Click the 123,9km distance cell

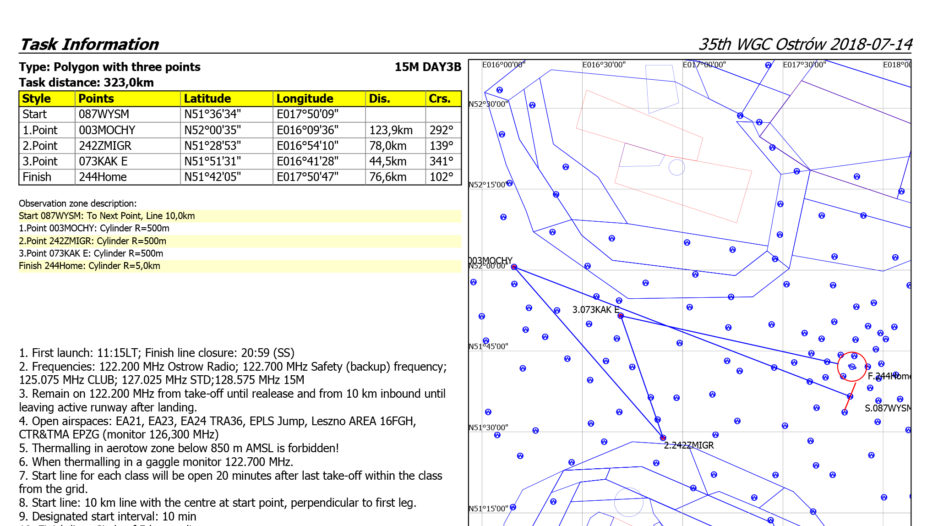click(x=394, y=130)
